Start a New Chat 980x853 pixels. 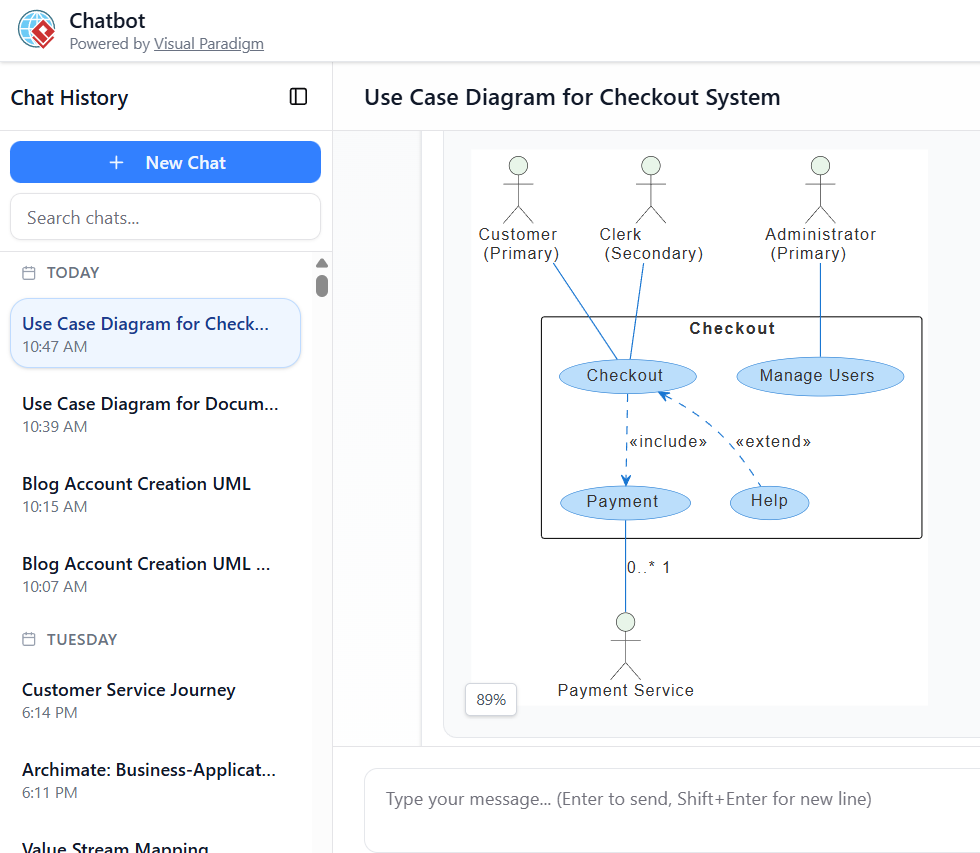coord(165,162)
